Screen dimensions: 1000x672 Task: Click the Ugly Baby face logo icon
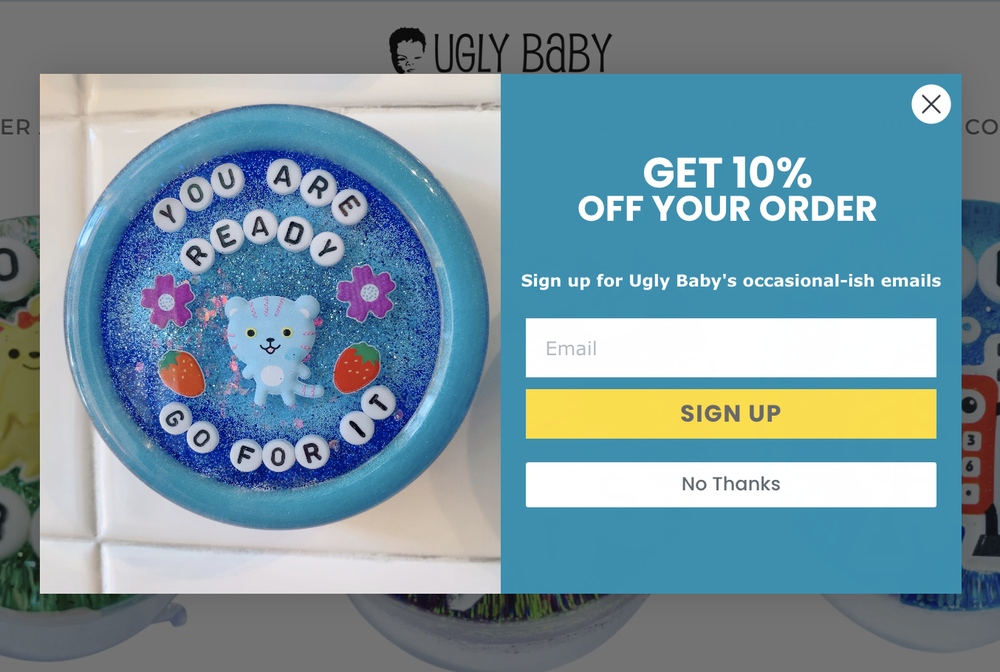click(x=408, y=50)
